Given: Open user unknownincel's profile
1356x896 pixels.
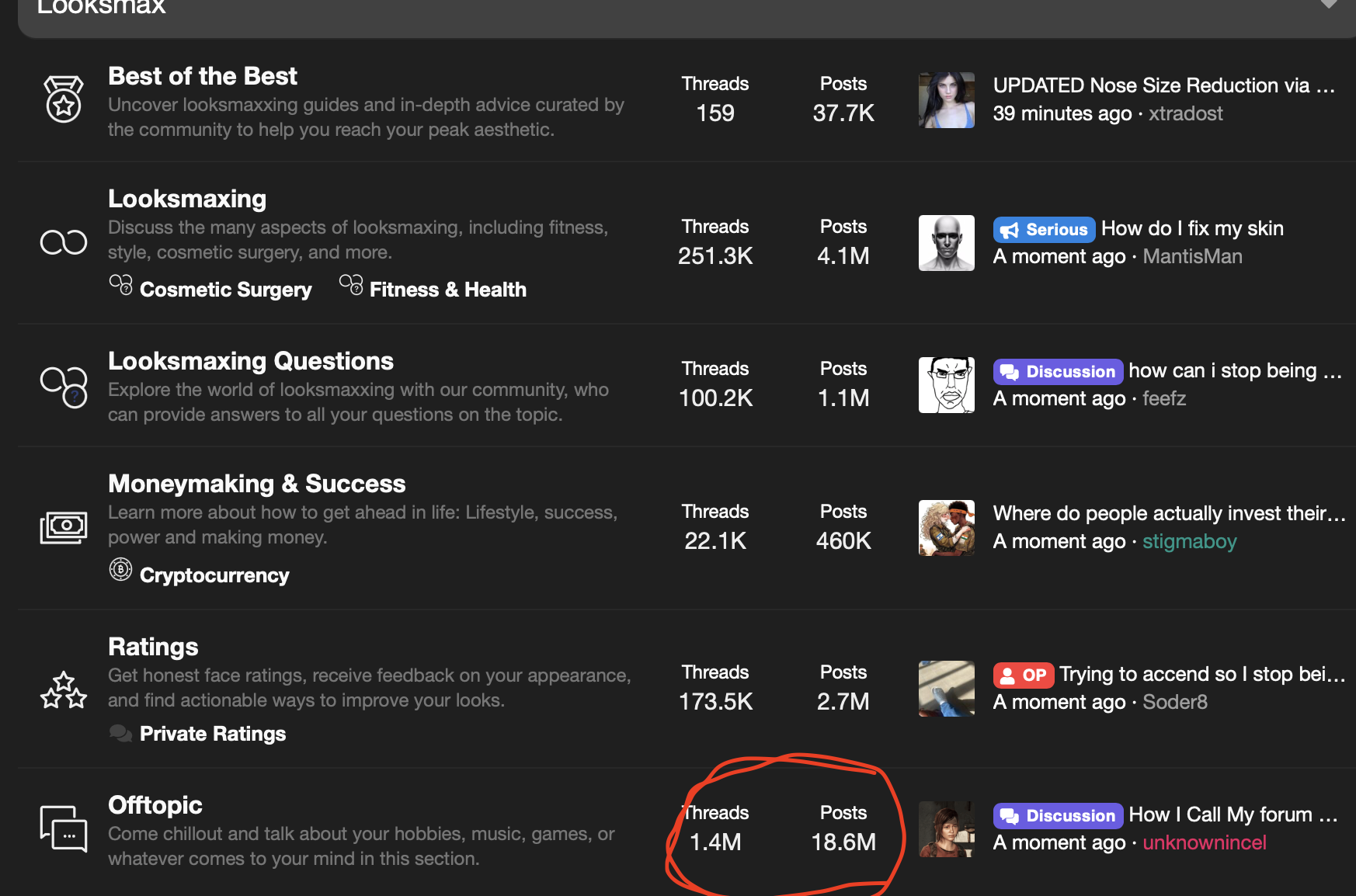Looking at the screenshot, I should 1204,842.
